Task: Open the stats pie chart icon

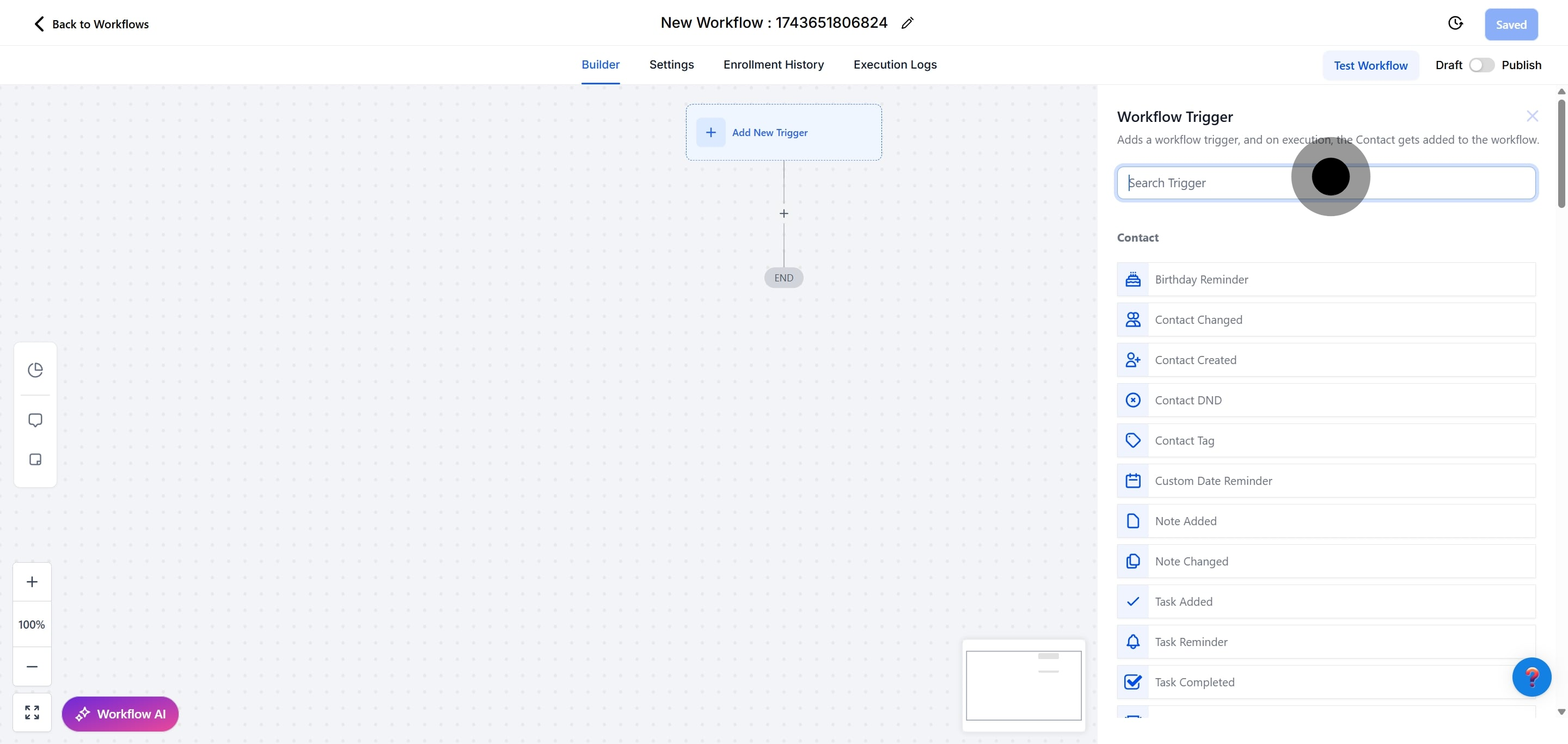Action: coord(35,370)
